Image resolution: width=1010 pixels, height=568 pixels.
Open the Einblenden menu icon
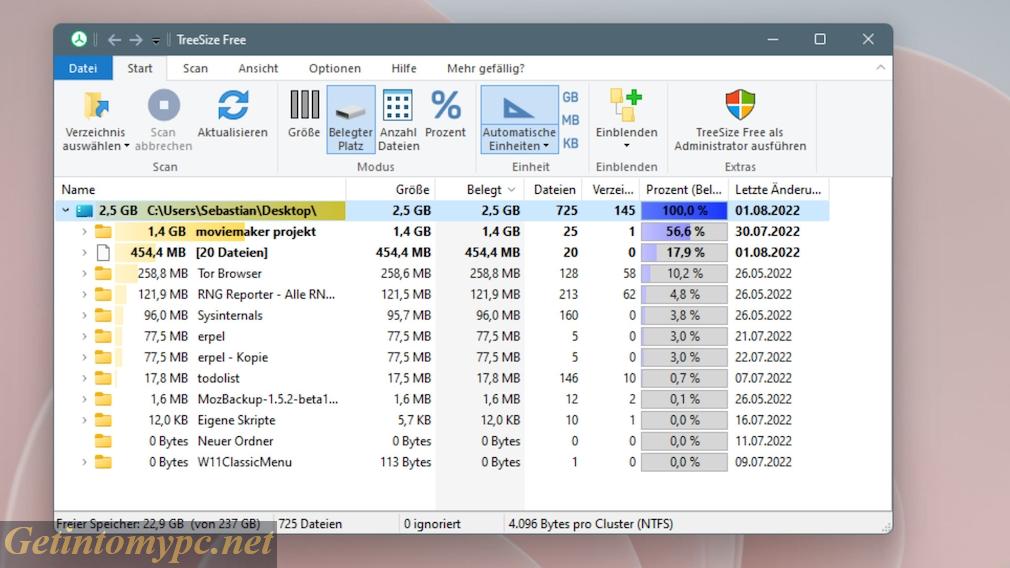tap(626, 105)
